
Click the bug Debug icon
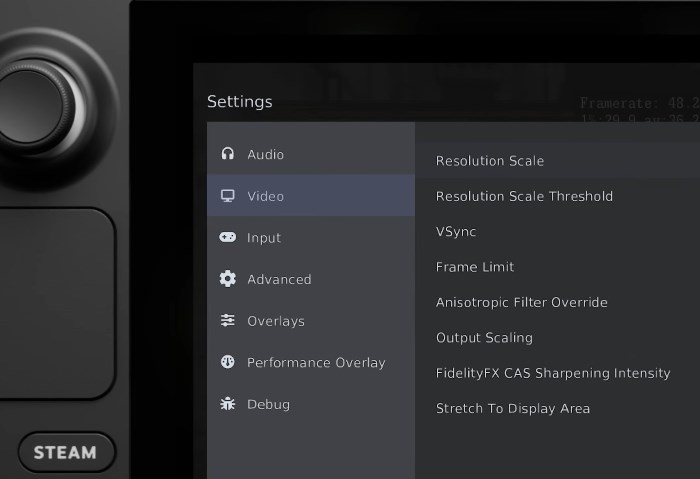click(x=228, y=404)
